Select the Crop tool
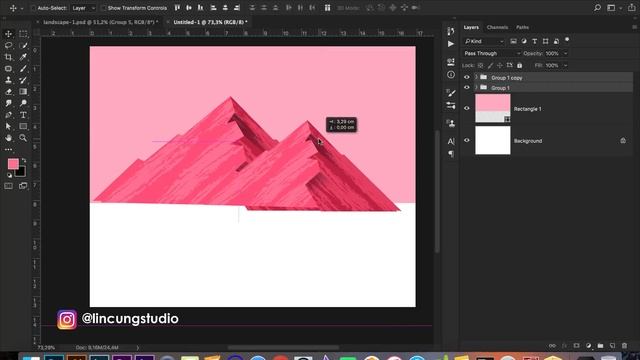This screenshot has height=360, width=640. 9,57
